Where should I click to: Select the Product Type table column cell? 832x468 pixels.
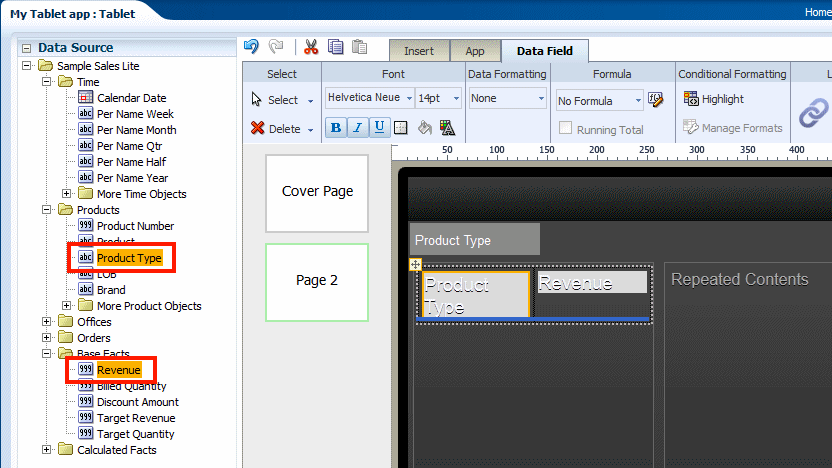[x=476, y=294]
